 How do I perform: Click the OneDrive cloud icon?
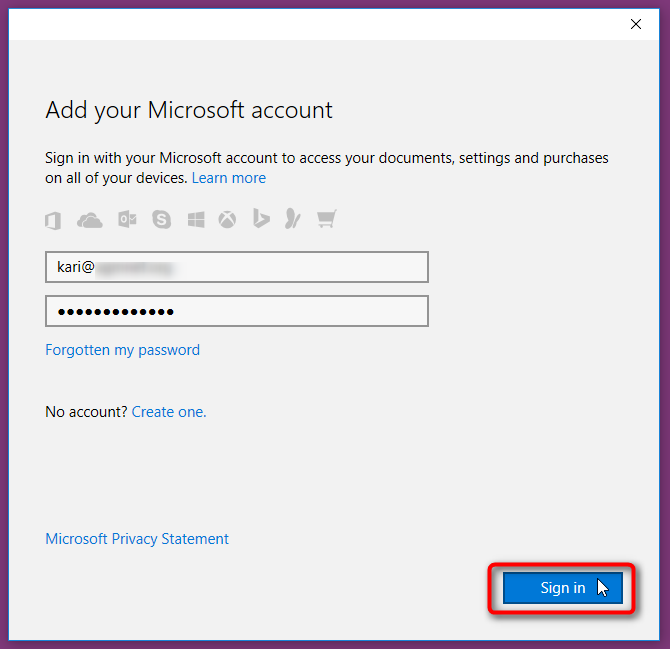(90, 220)
